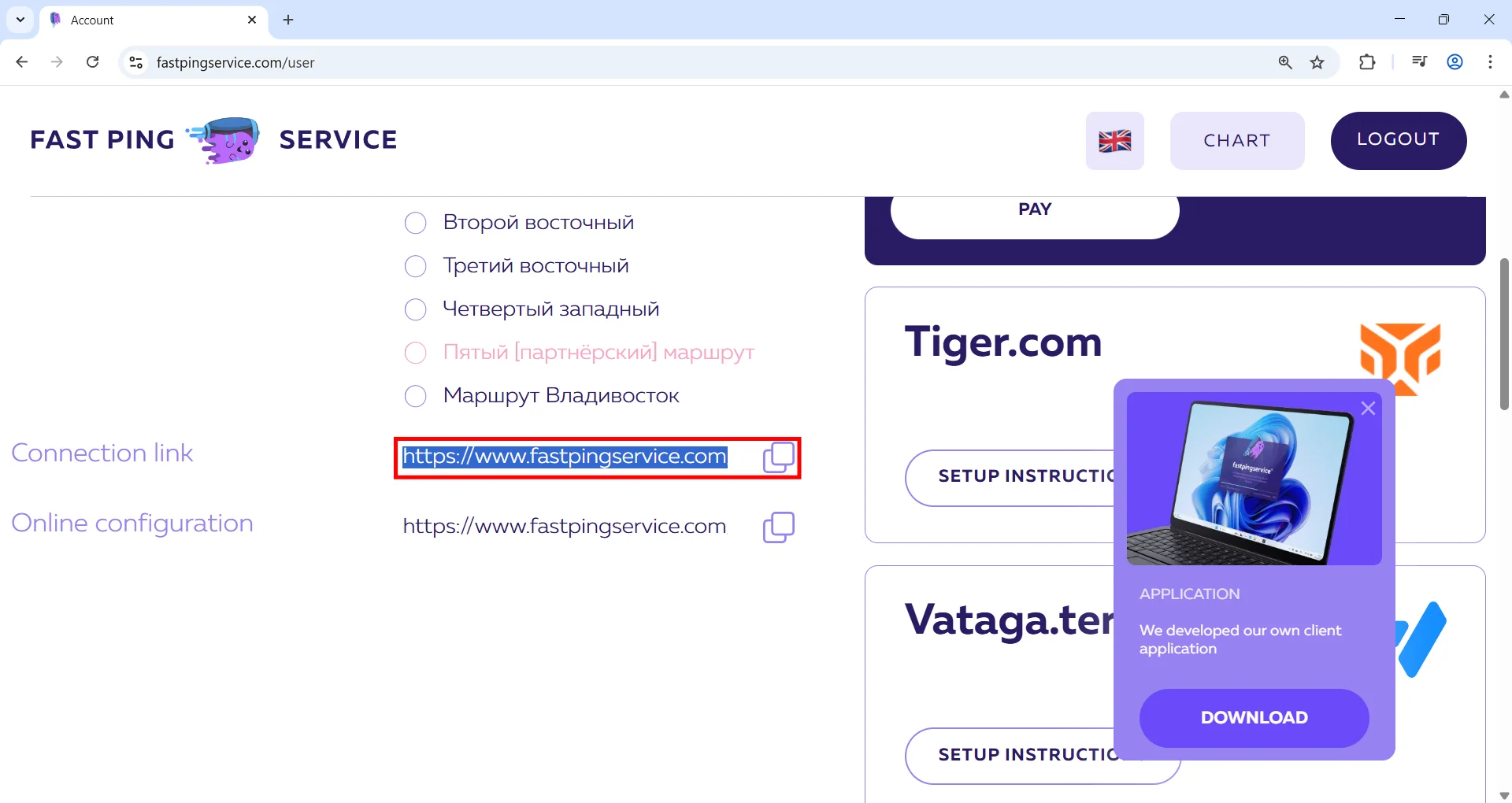Open zoom control in address bar
The image size is (1512, 803).
[1285, 63]
